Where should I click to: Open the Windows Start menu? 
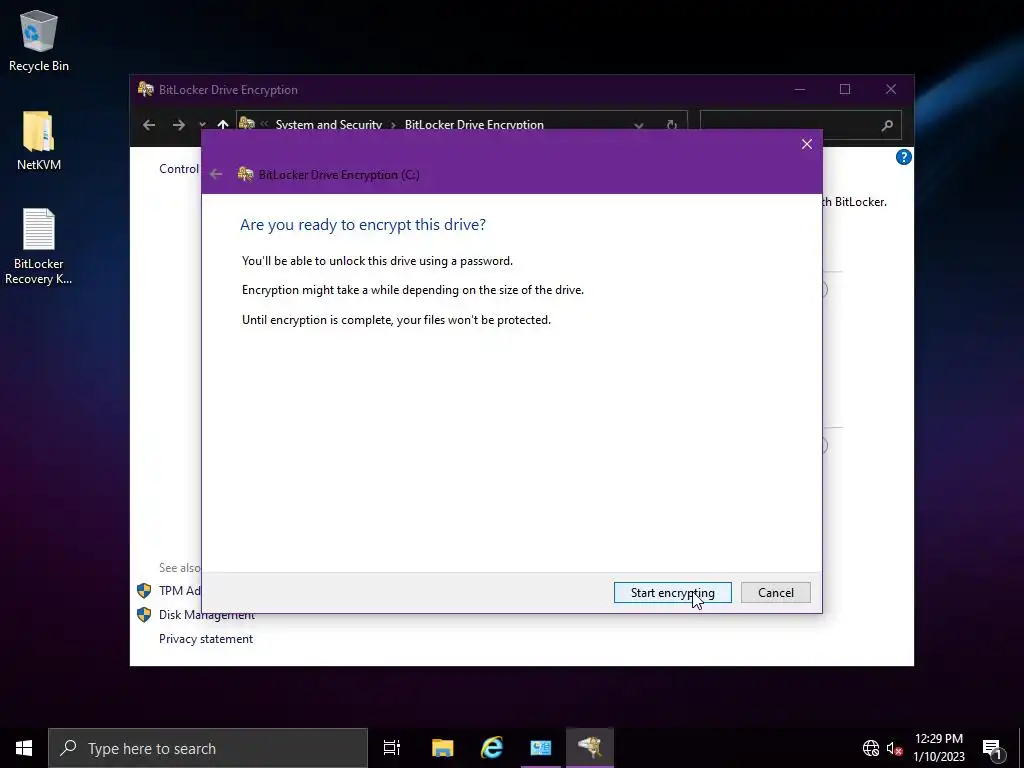coord(24,748)
